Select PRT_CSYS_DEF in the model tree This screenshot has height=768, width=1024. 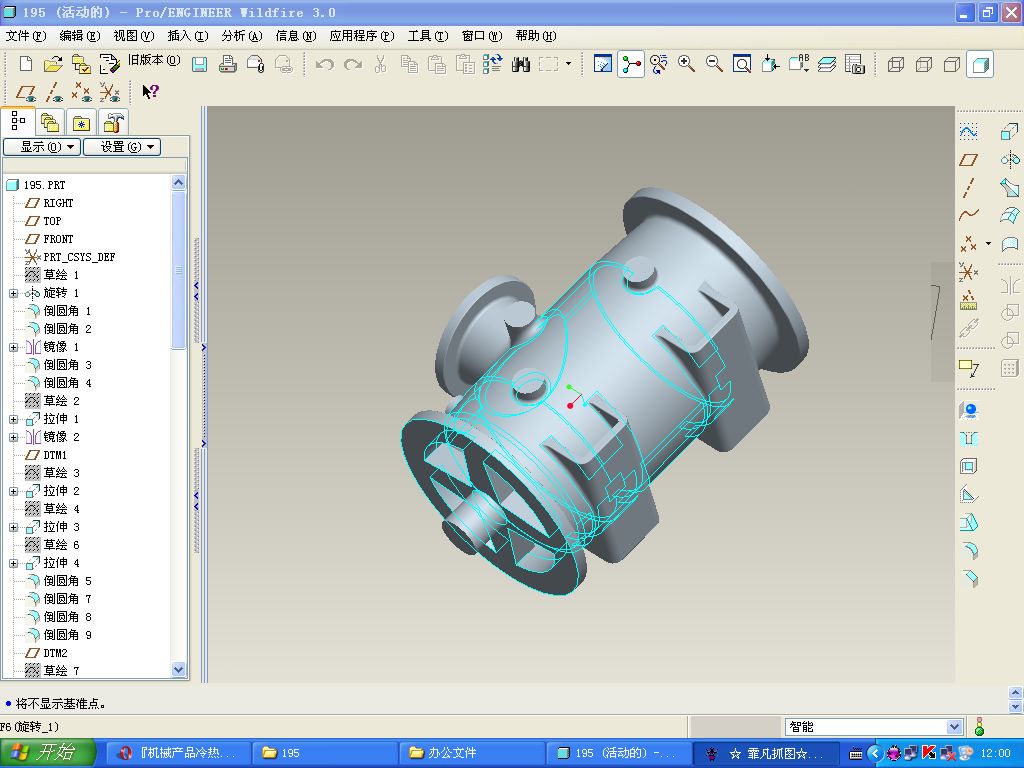tap(79, 257)
